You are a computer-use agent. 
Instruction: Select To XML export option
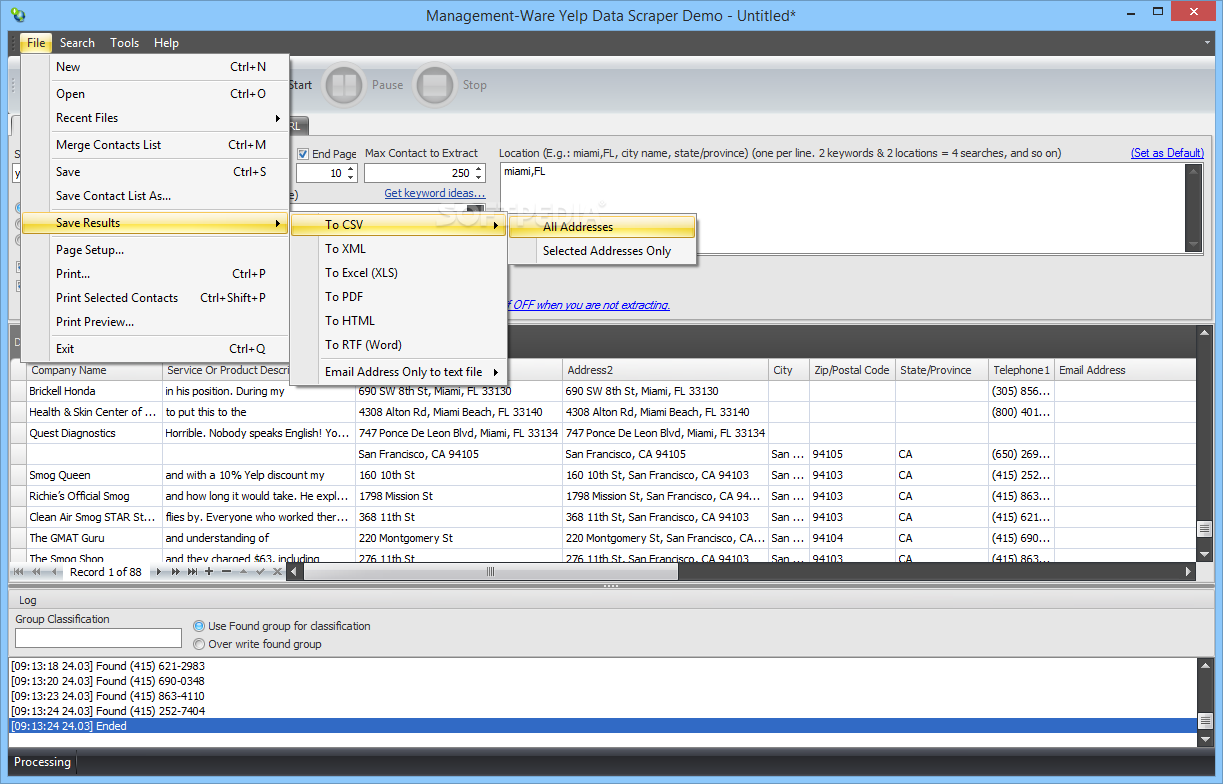point(398,249)
